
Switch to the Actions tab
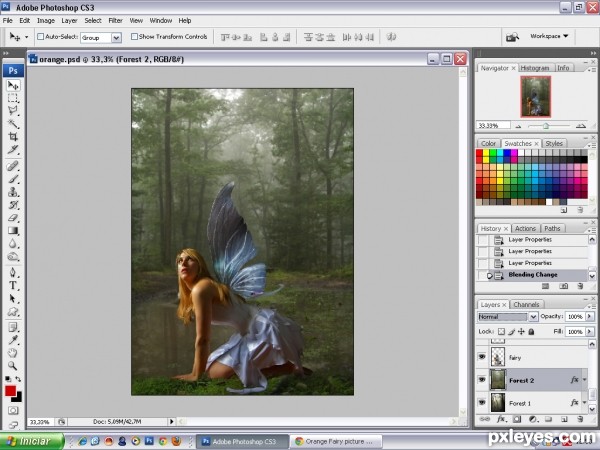(525, 228)
